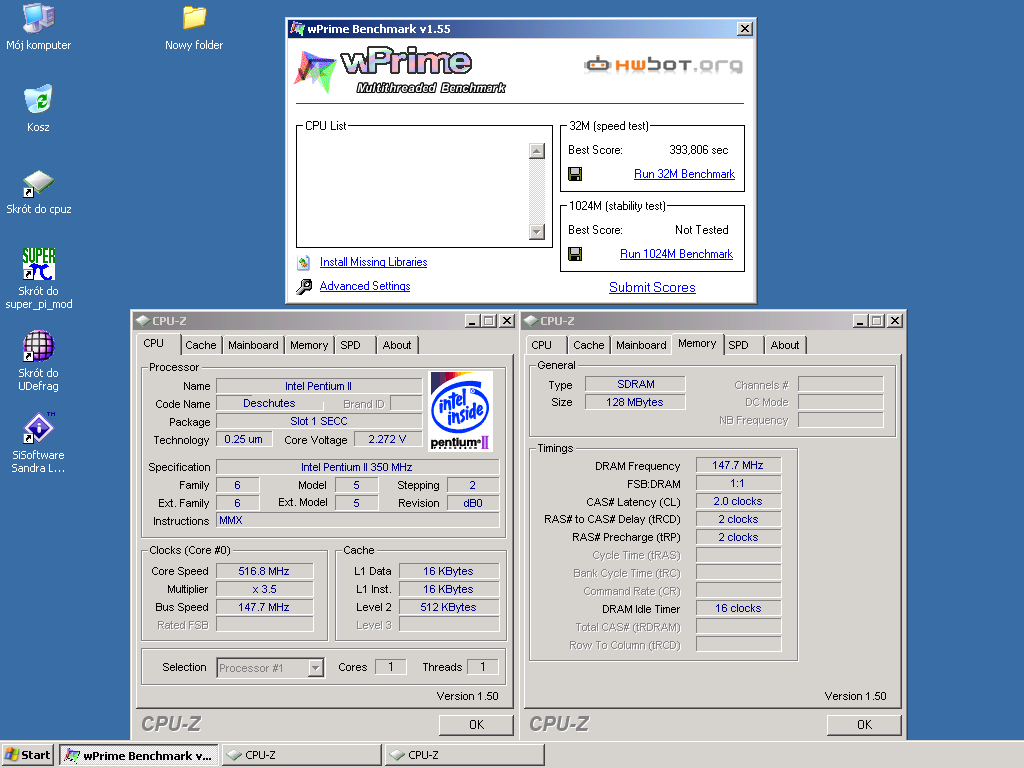The image size is (1024, 768).
Task: Click OK in the left CPU-Z window
Action: coord(477,725)
